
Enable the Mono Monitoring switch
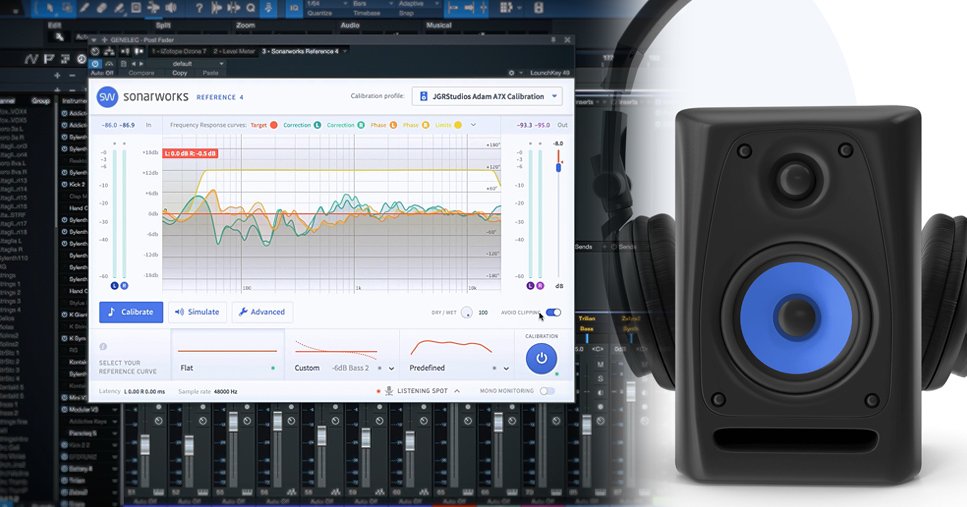547,391
